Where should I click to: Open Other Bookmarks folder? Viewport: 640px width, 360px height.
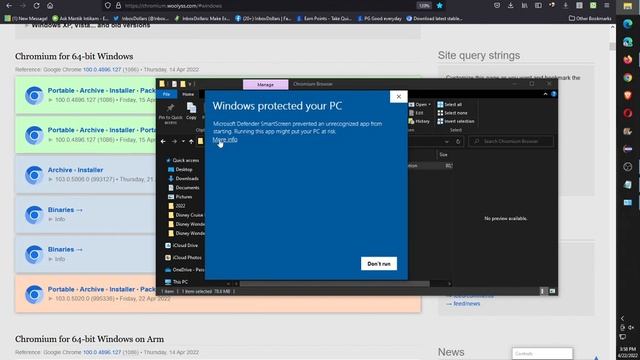click(590, 18)
